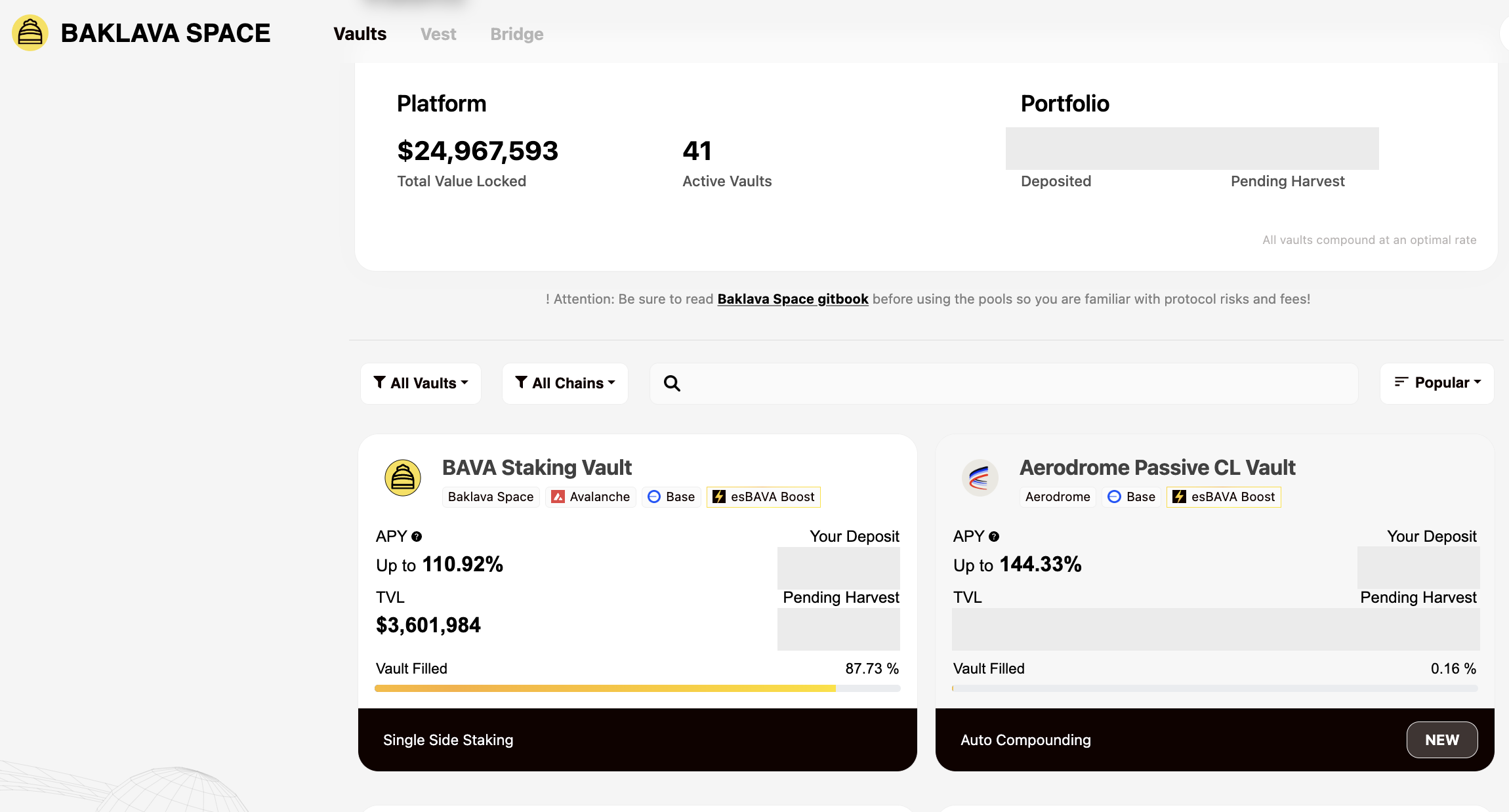This screenshot has height=812, width=1509.
Task: Click into the vault search field
Action: coord(1017,383)
